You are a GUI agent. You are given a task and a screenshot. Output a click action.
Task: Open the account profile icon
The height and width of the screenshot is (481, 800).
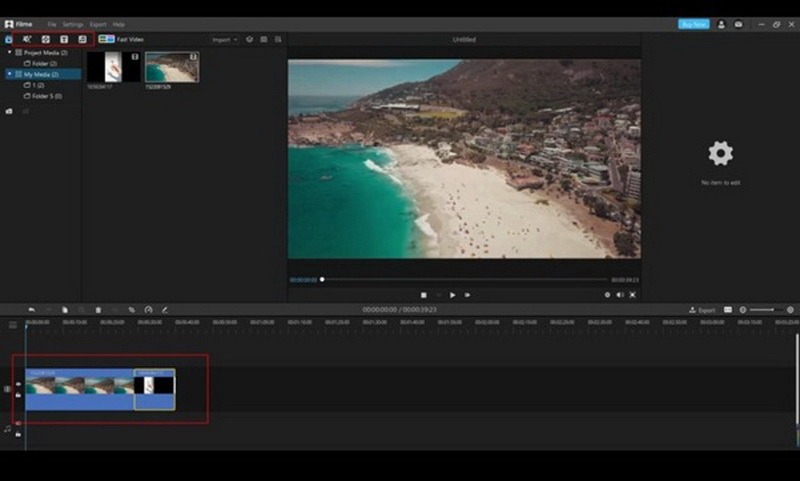(721, 23)
